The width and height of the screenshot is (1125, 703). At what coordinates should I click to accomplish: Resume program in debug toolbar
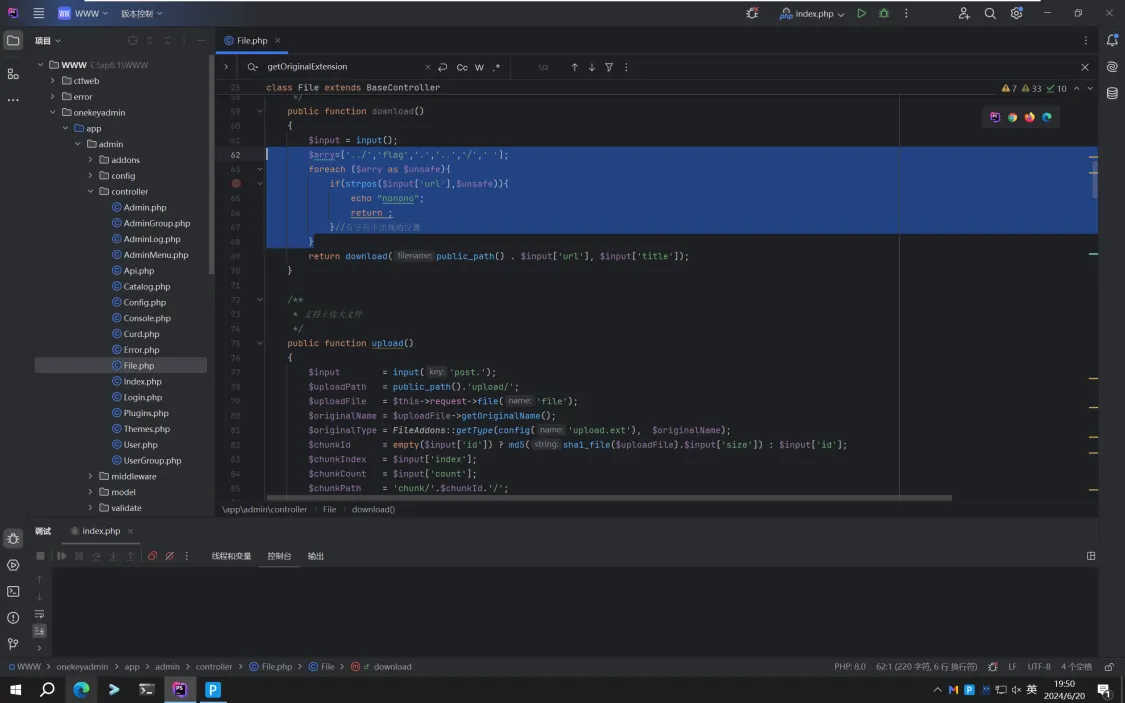pyautogui.click(x=62, y=556)
